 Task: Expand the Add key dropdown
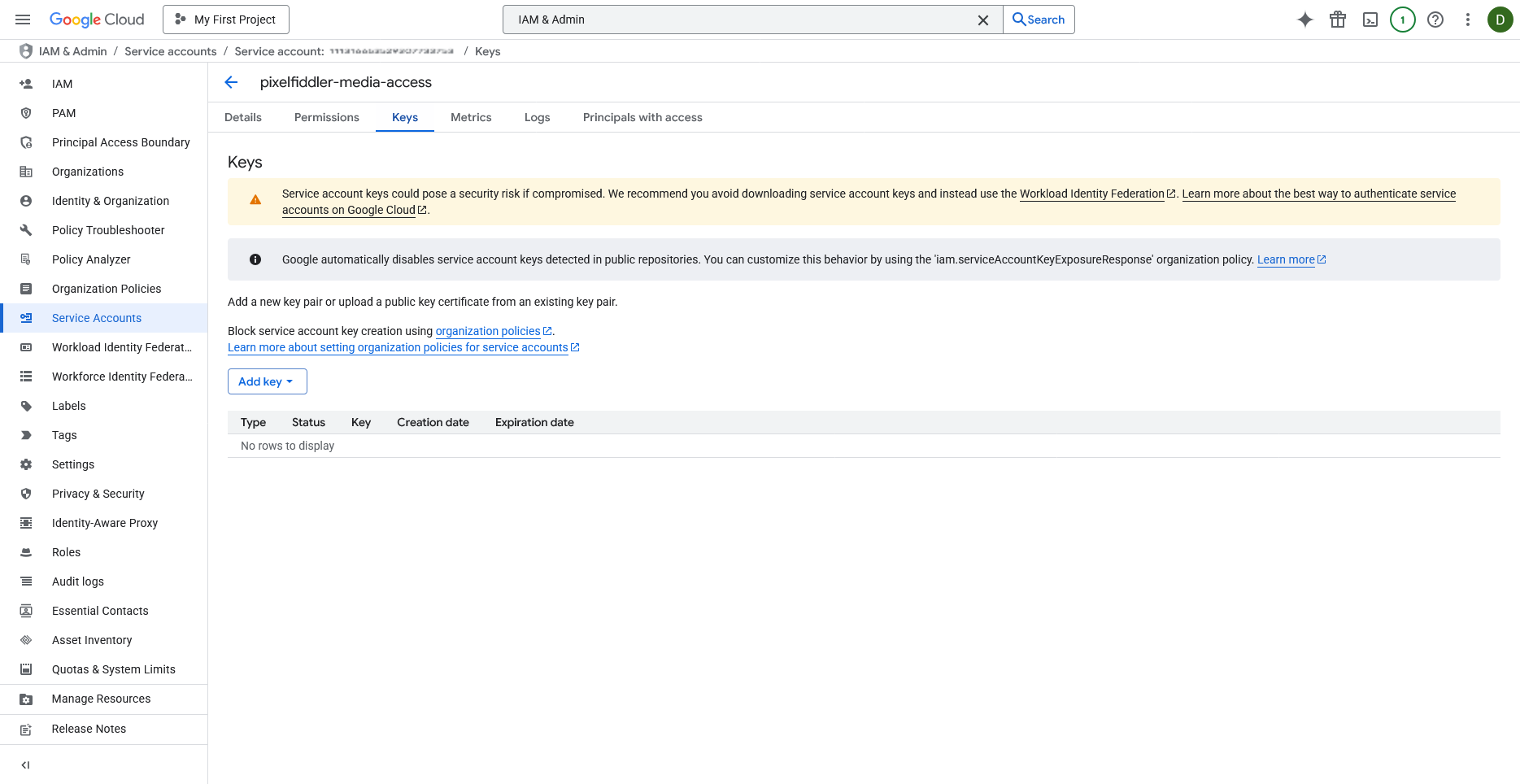267,381
